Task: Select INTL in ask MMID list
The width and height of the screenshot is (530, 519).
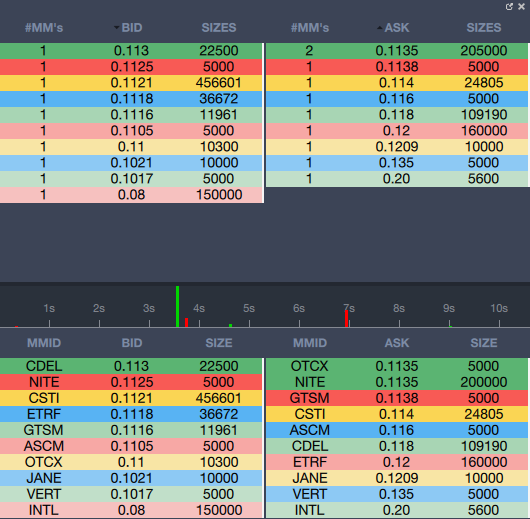Action: [x=310, y=510]
